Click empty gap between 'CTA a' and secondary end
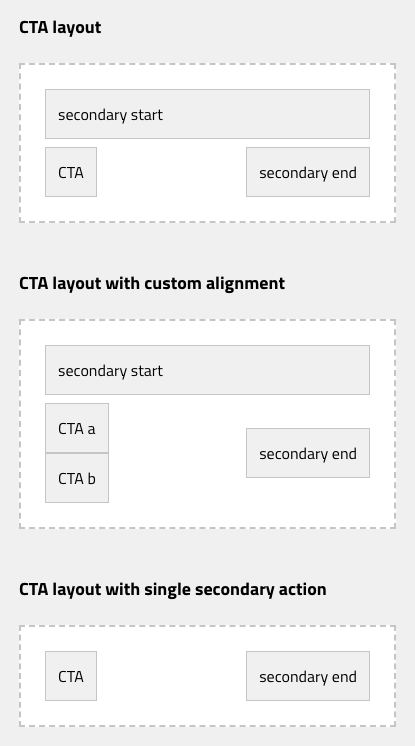Viewport: 415px width, 746px height. [177, 428]
